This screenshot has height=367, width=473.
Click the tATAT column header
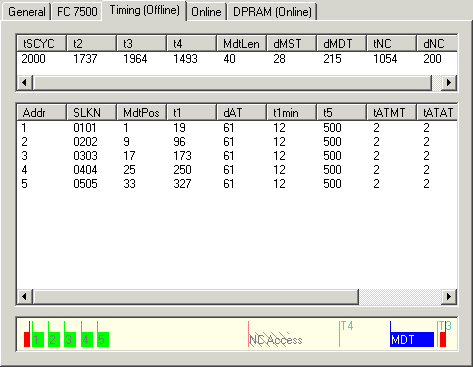click(437, 113)
